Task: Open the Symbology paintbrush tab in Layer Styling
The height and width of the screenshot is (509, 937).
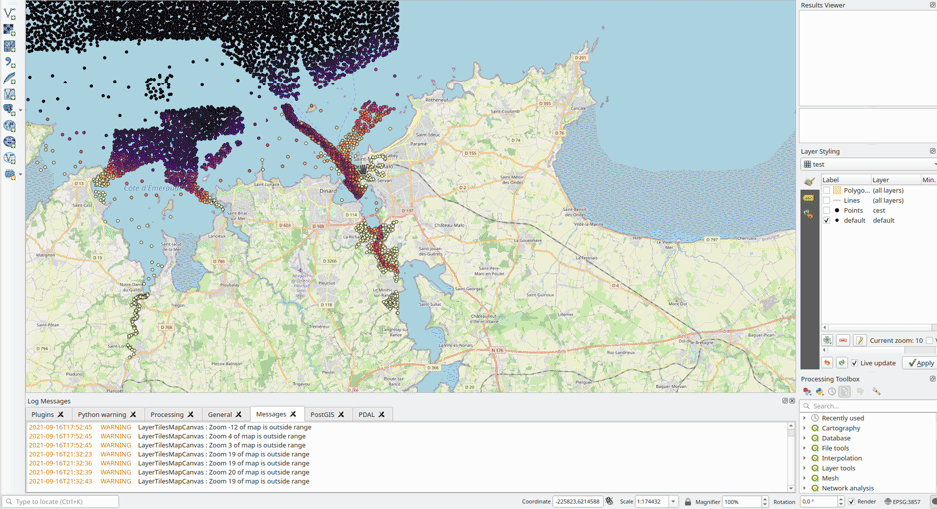Action: (x=809, y=181)
